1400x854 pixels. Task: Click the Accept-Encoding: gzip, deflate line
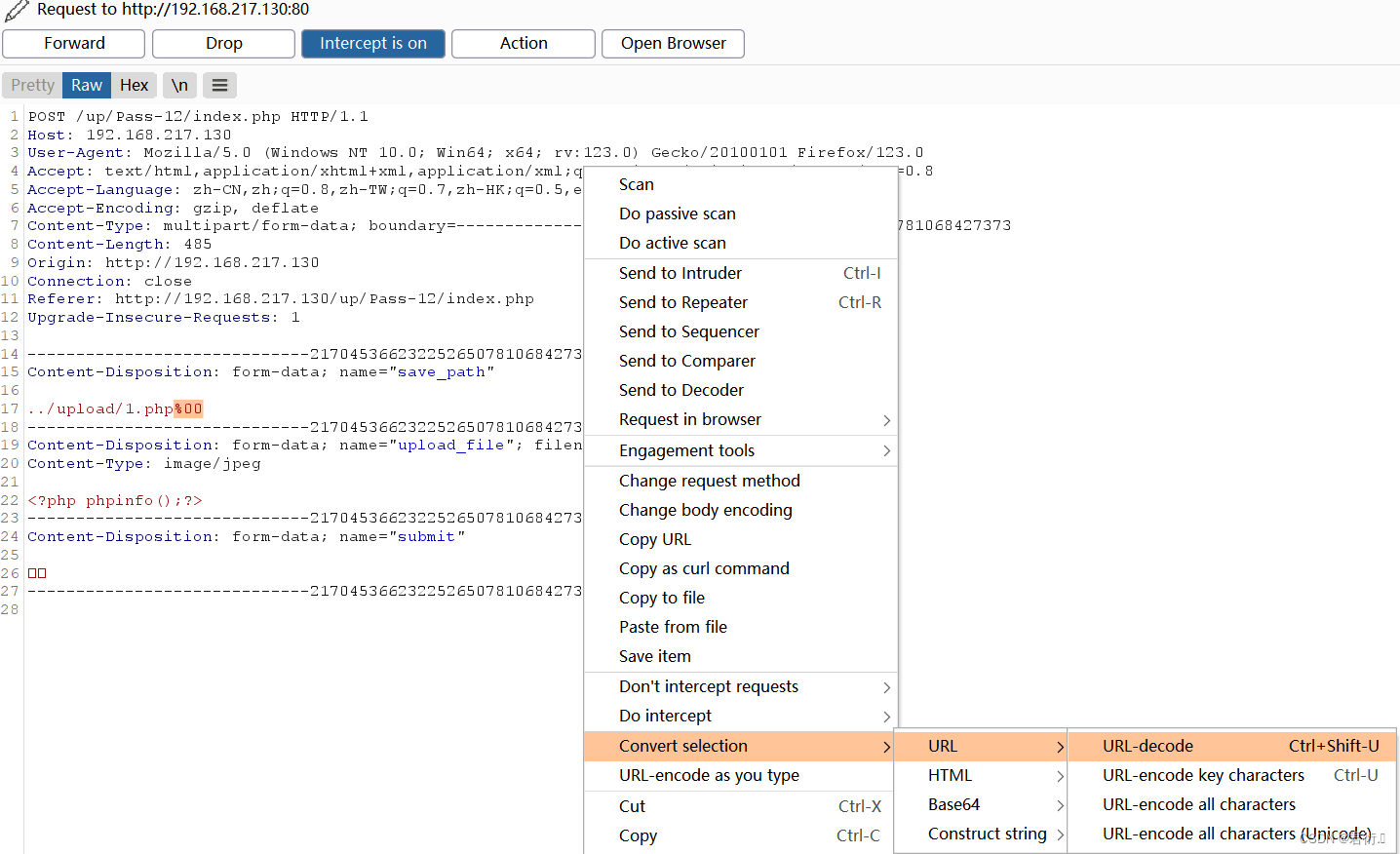click(x=174, y=208)
